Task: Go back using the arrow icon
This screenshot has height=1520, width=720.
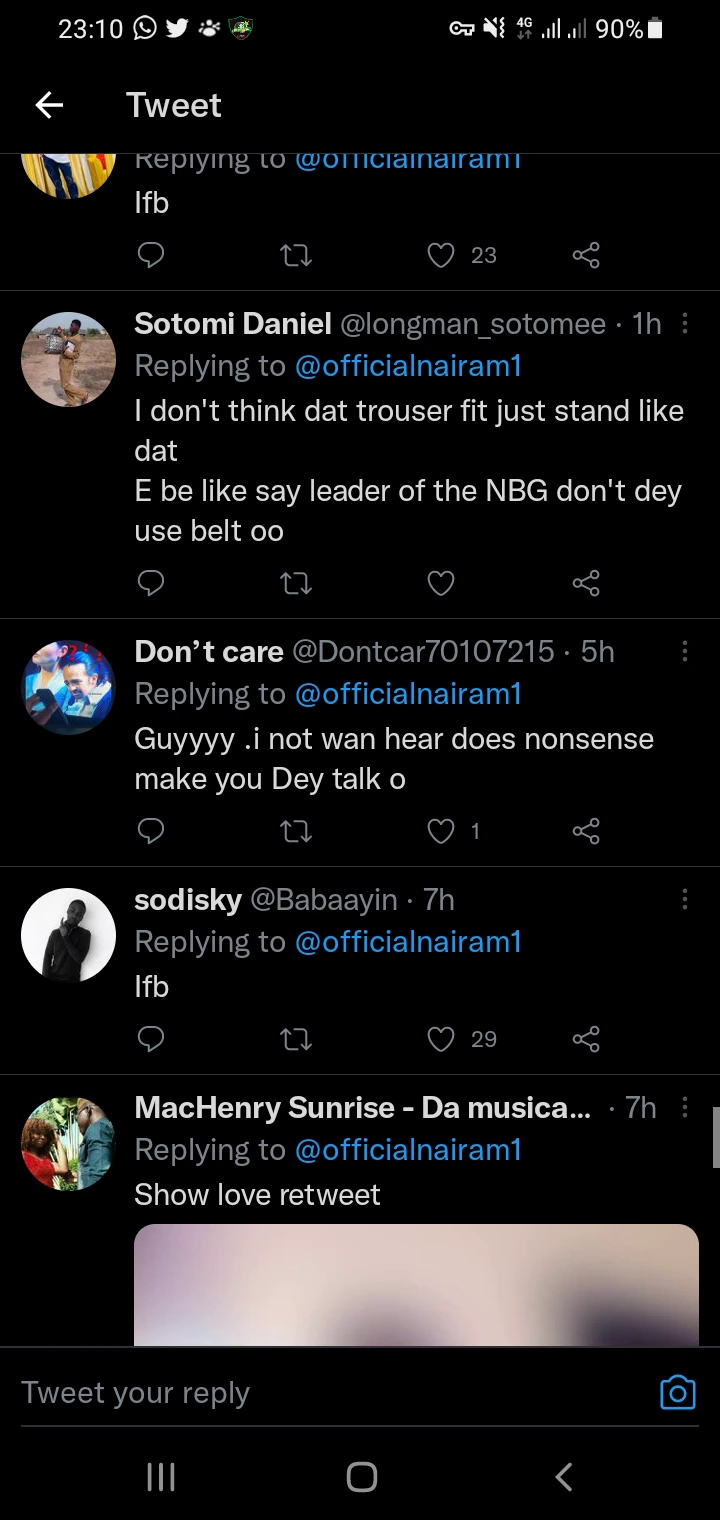Action: 49,105
